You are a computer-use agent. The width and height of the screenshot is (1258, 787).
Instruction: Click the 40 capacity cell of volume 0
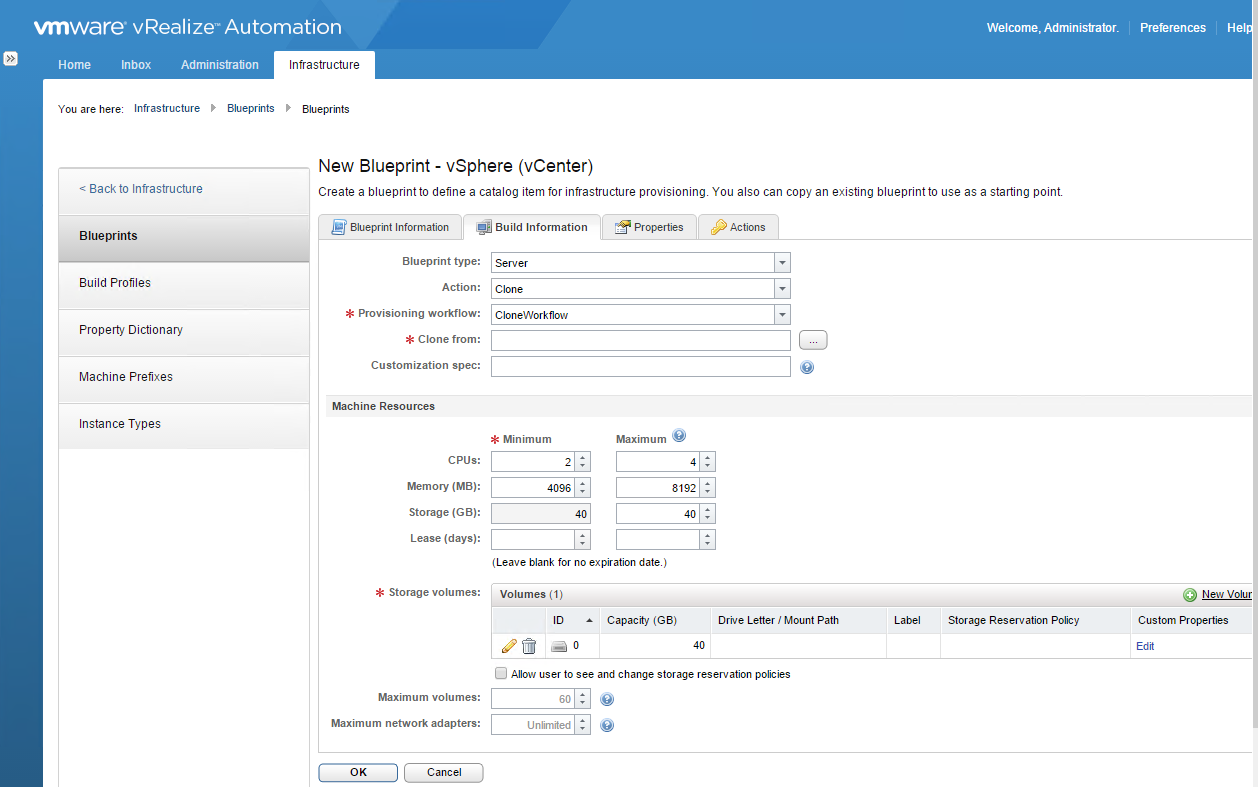pyautogui.click(x=655, y=646)
